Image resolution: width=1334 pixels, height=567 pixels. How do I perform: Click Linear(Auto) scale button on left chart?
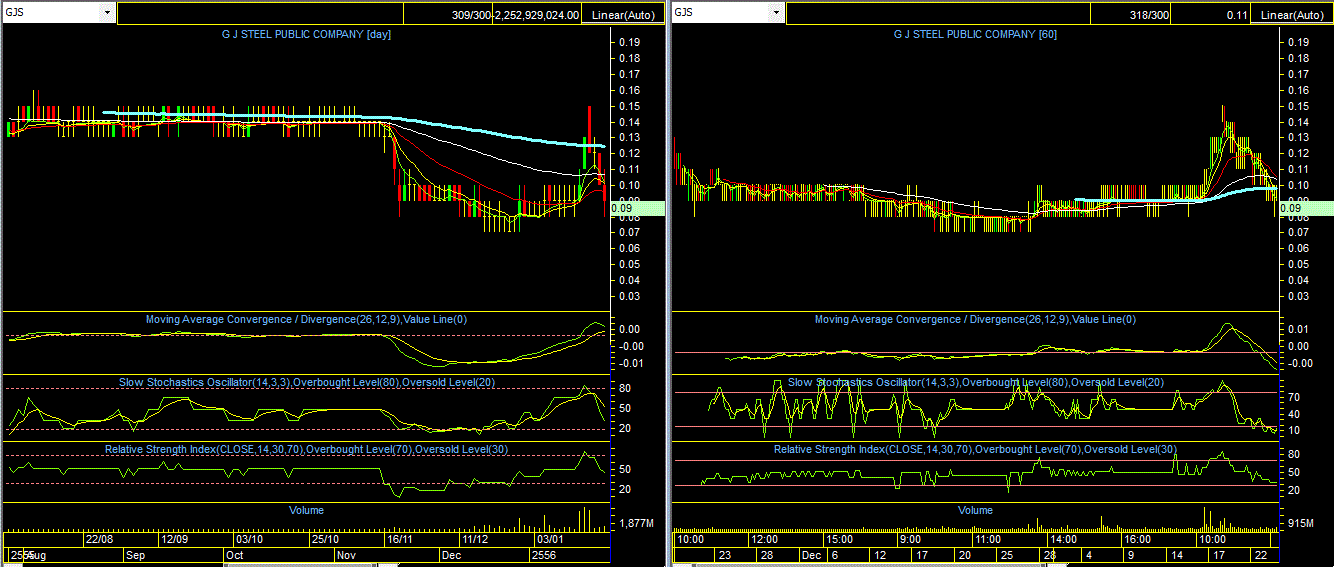[x=624, y=15]
